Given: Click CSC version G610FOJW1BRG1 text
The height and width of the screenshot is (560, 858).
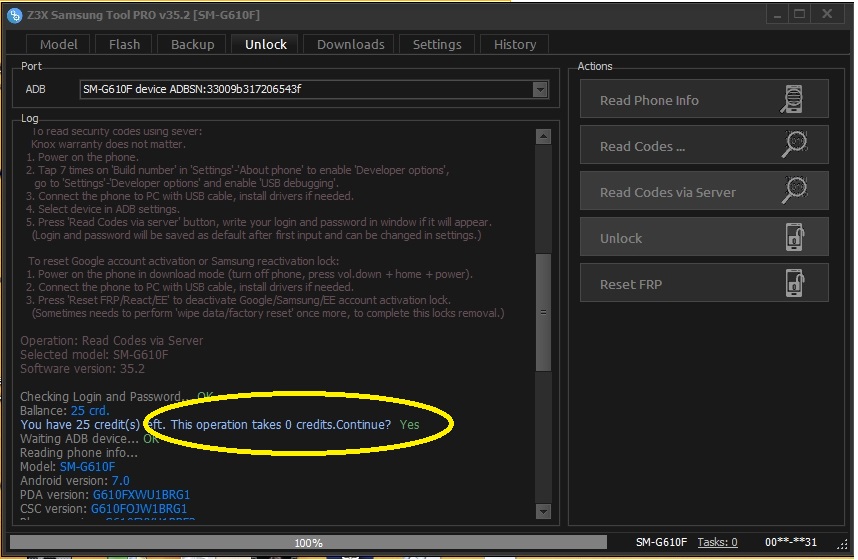Looking at the screenshot, I should (138, 509).
